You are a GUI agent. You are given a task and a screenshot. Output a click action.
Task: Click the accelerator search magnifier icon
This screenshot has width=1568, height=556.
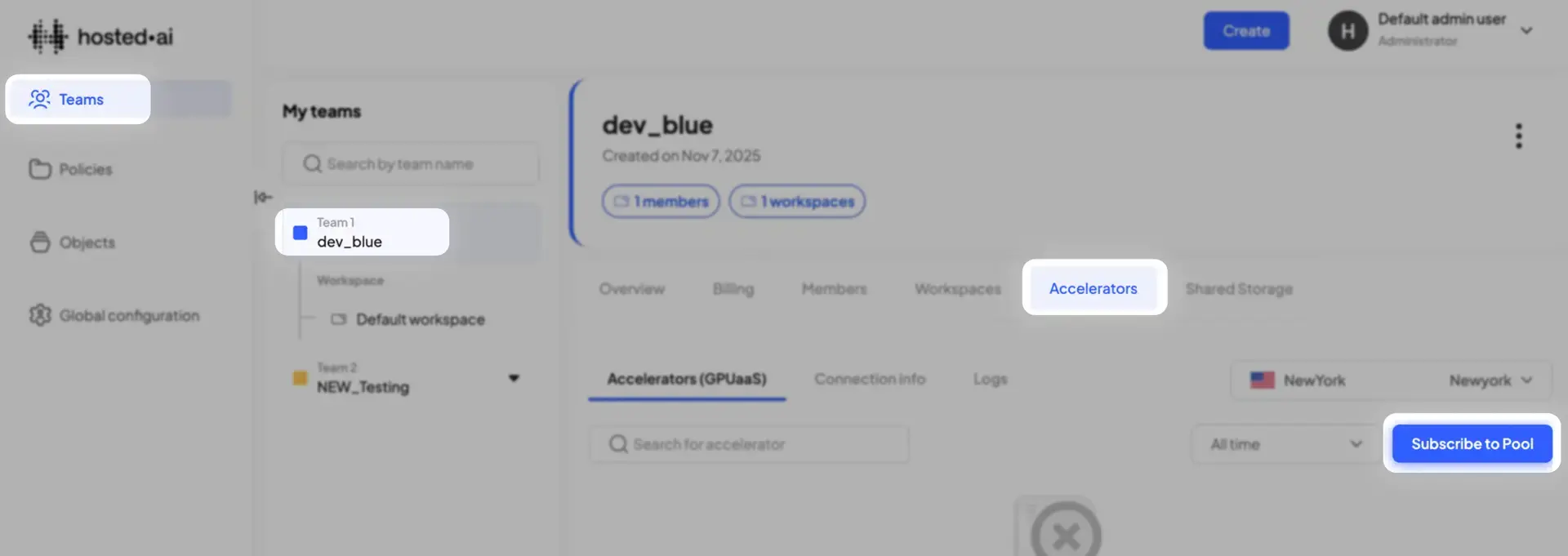pyautogui.click(x=618, y=444)
